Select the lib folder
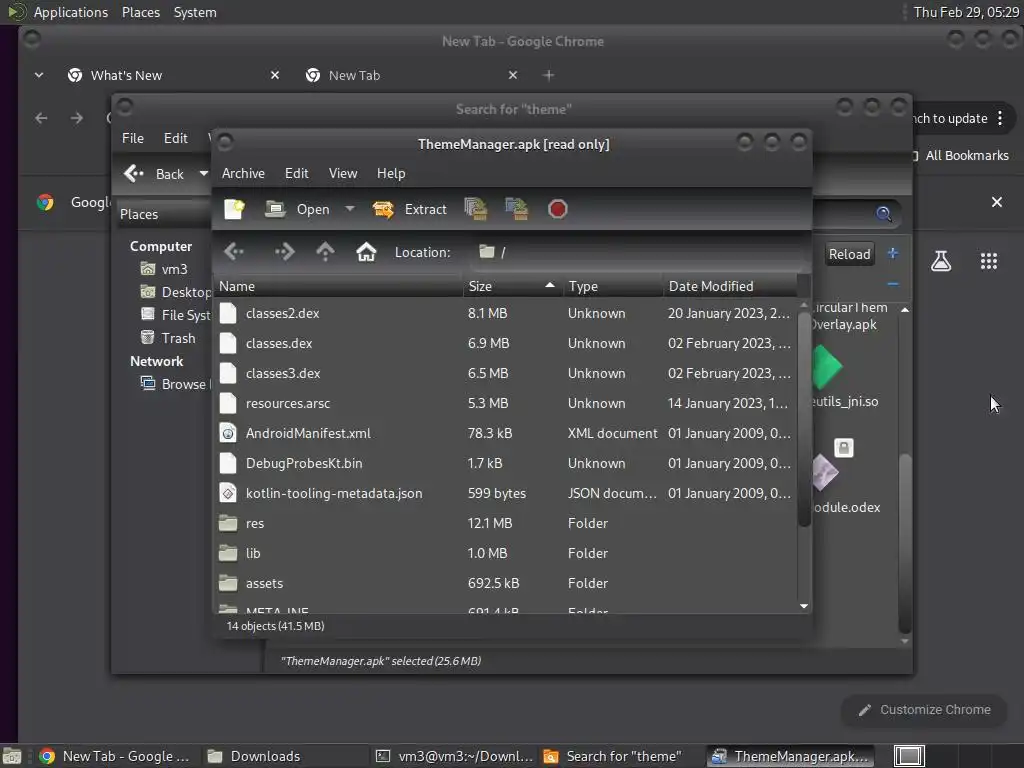 [505, 554]
